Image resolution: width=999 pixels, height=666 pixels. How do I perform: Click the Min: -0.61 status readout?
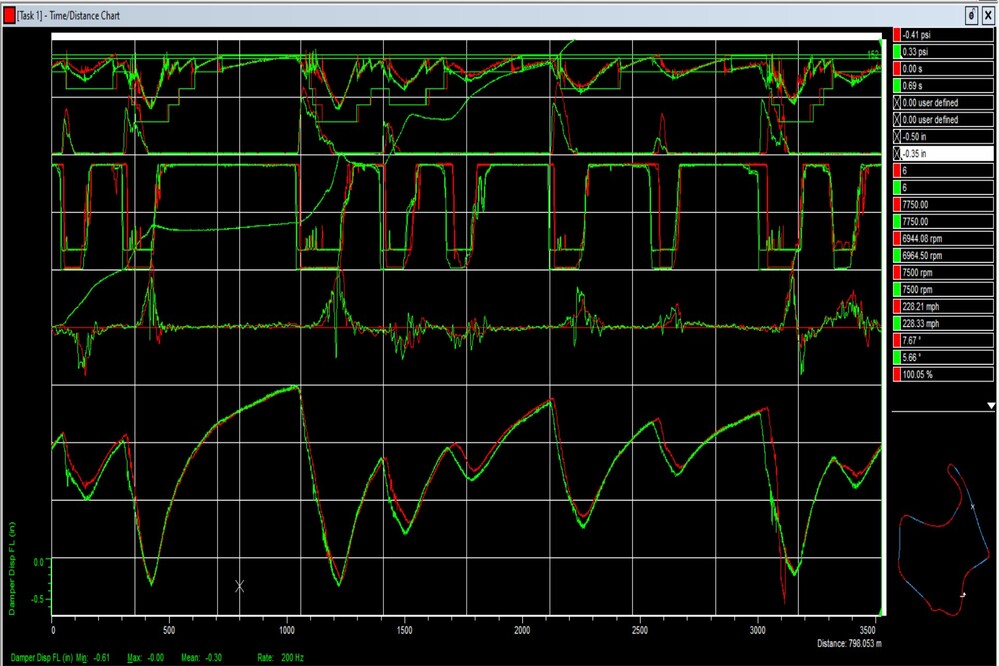pos(93,658)
